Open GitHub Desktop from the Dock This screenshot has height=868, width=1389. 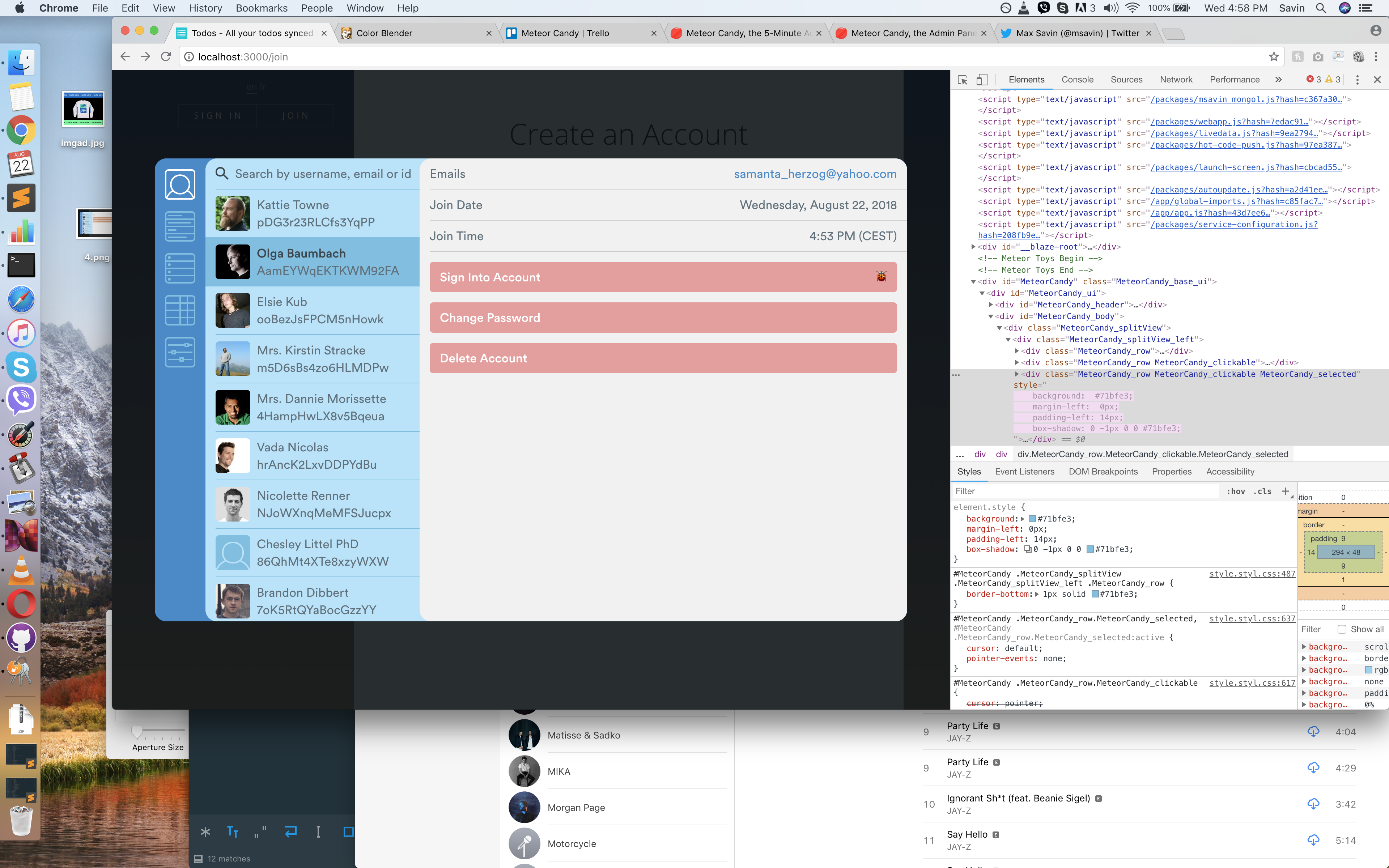[x=21, y=637]
